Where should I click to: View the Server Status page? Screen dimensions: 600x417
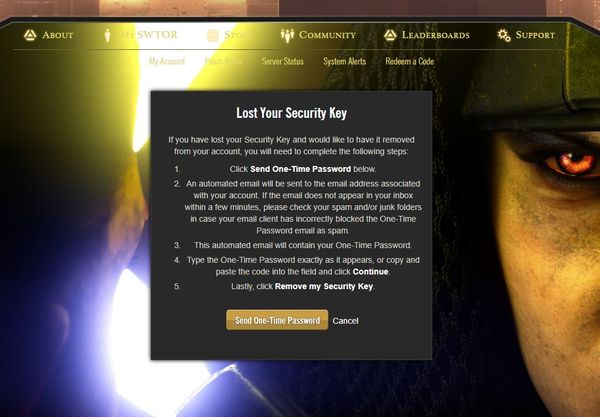(x=283, y=61)
